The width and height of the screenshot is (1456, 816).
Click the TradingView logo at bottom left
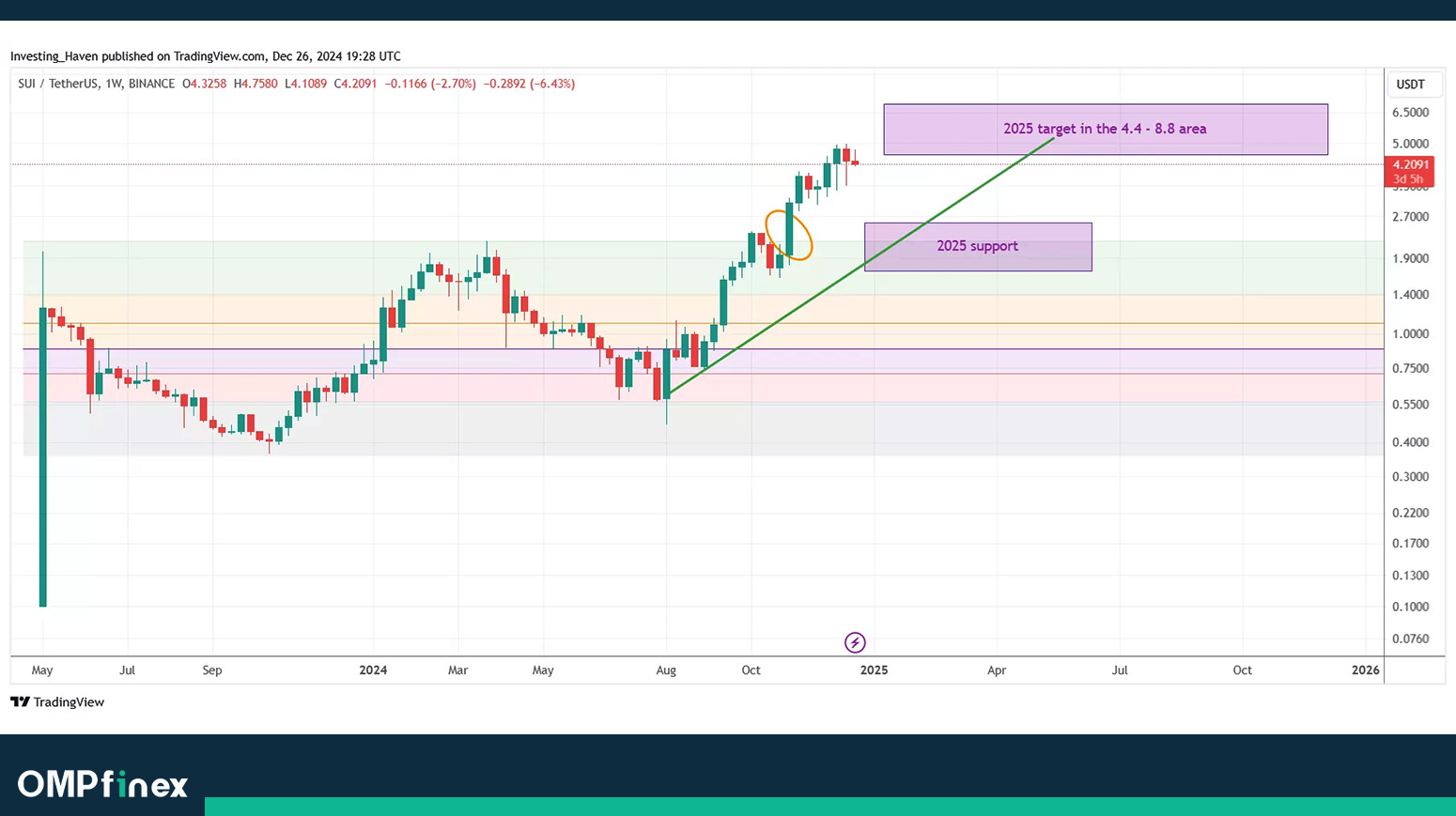pos(57,702)
